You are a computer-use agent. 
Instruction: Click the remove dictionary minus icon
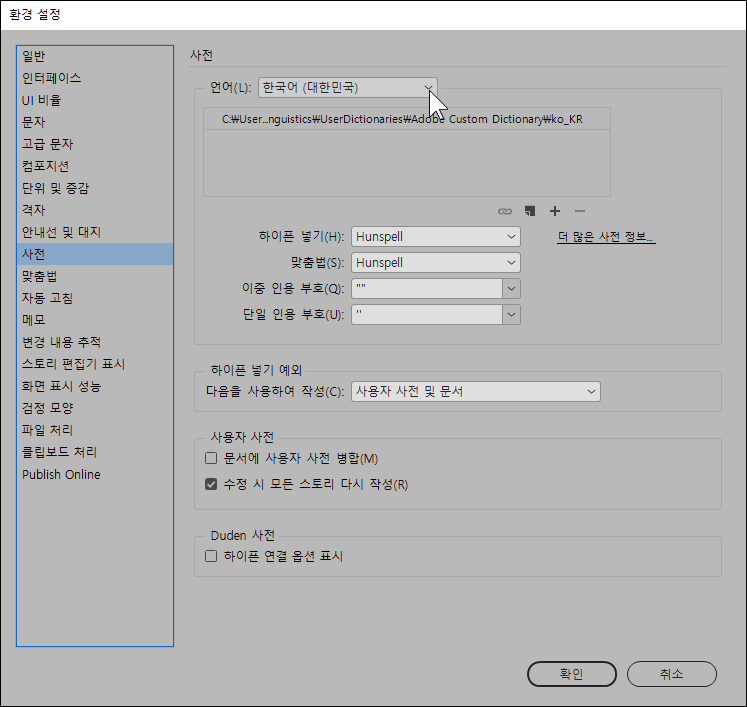[579, 211]
